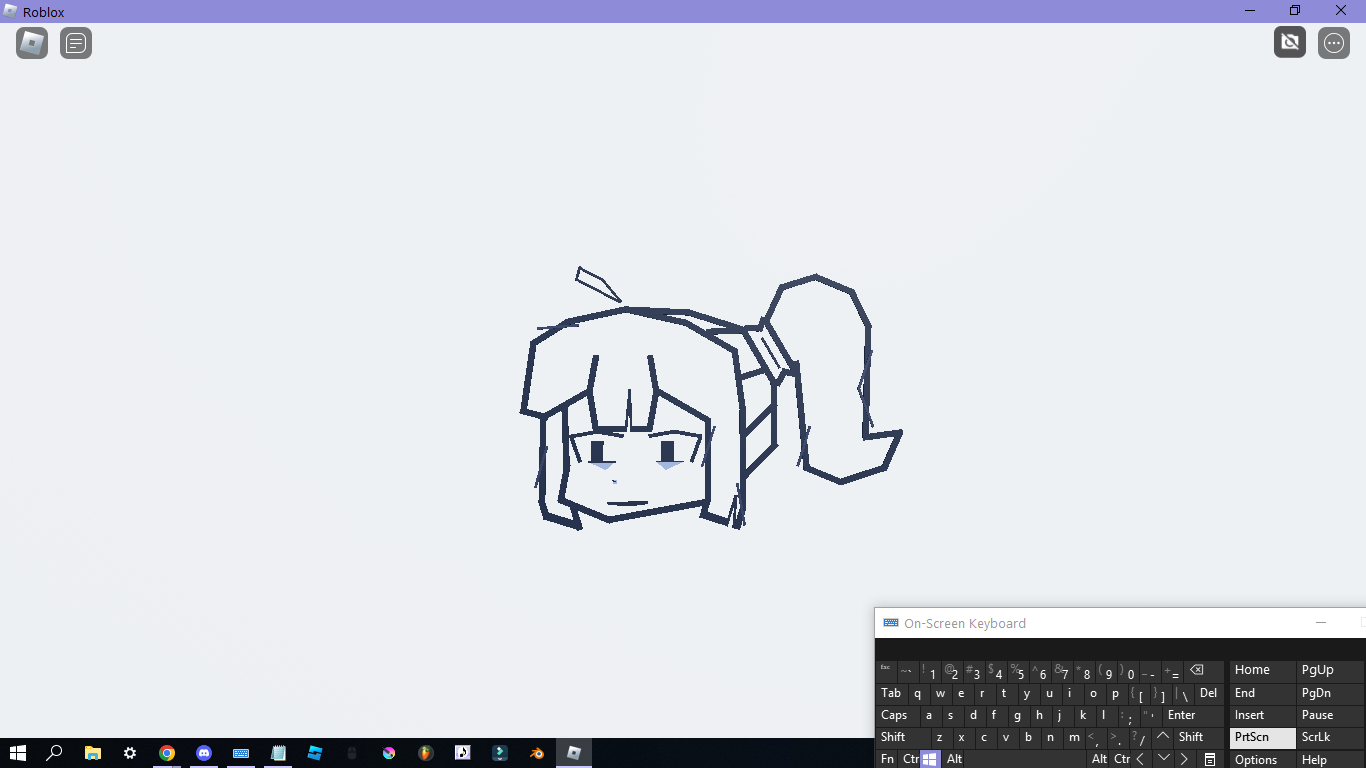Toggle Shift key beside the z key
This screenshot has height=768, width=1366.
coord(903,738)
